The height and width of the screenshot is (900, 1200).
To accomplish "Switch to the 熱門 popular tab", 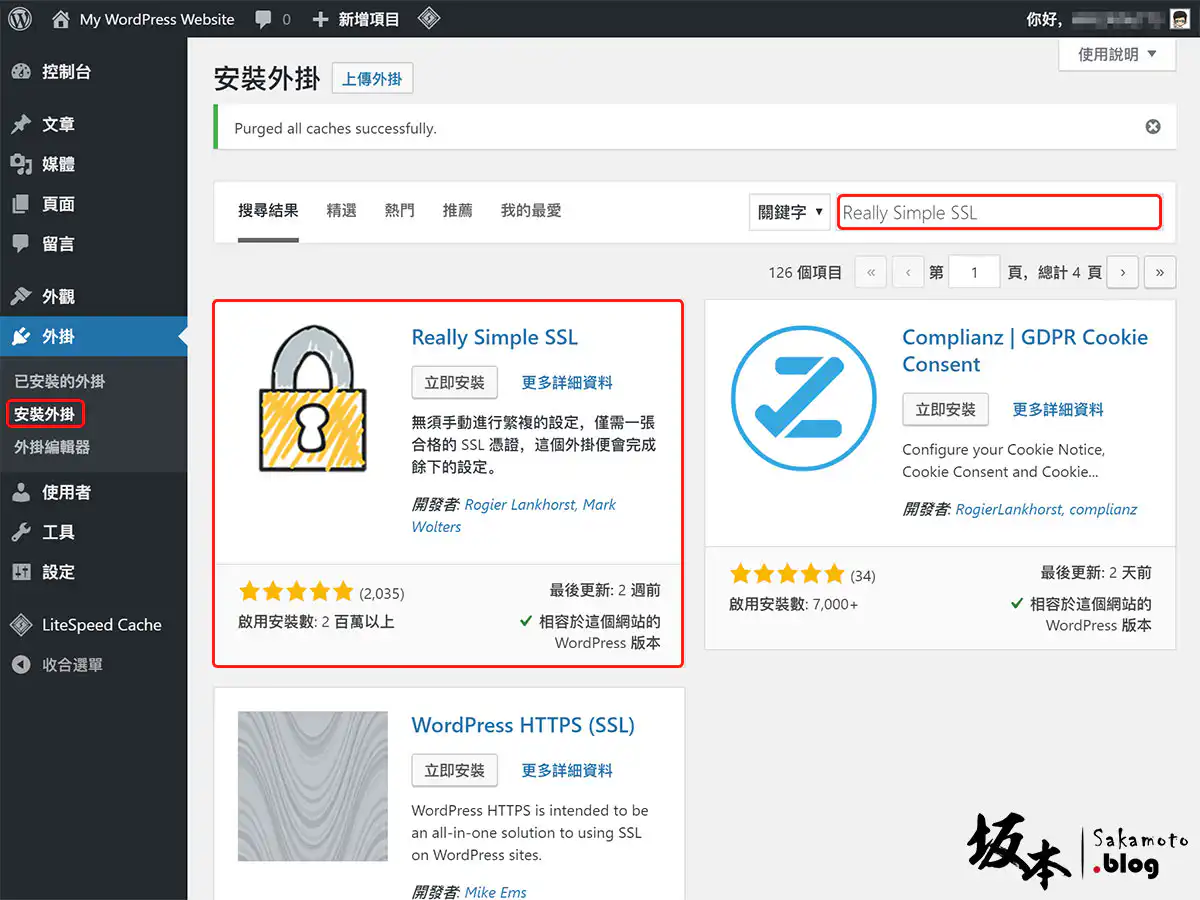I will pos(399,211).
